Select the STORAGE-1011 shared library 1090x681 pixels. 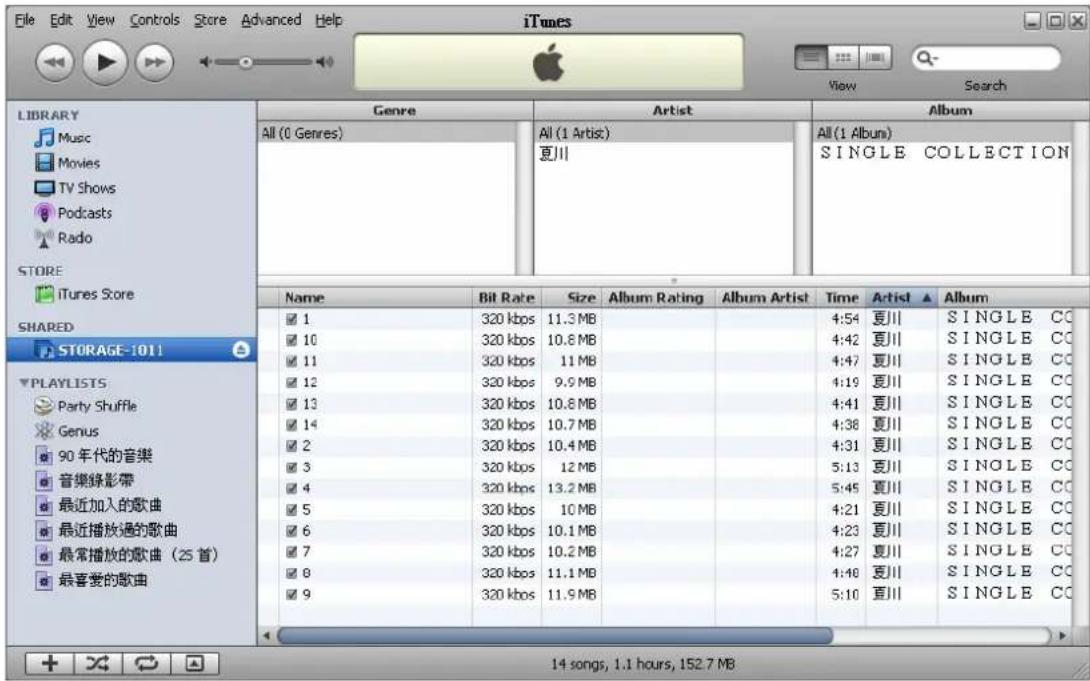click(x=131, y=350)
